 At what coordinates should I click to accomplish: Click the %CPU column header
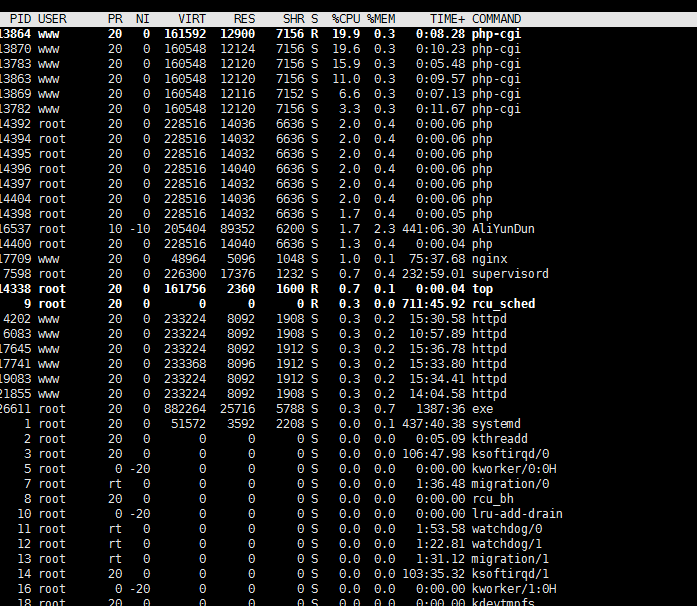pyautogui.click(x=346, y=19)
